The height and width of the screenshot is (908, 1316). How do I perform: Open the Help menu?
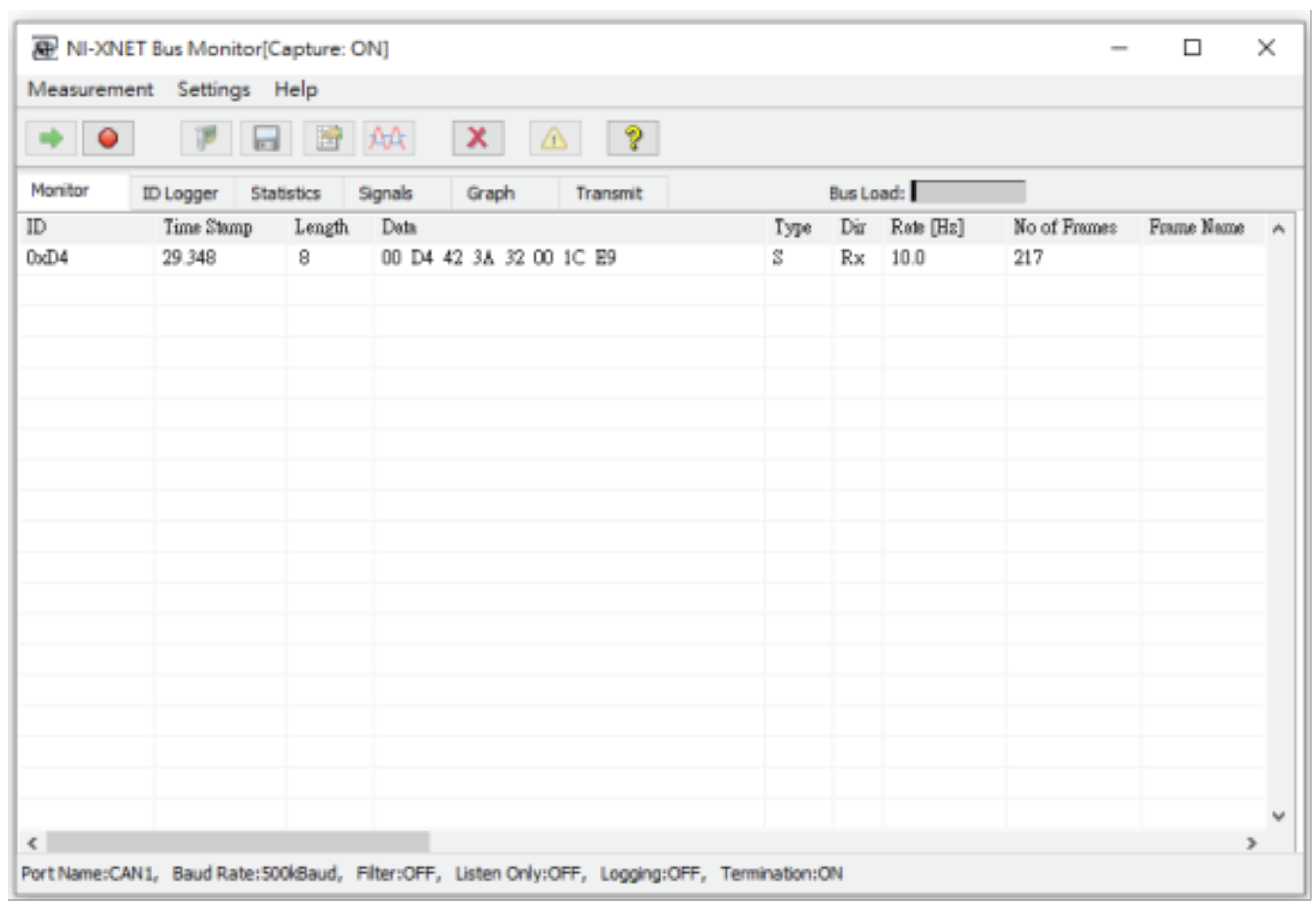pos(296,89)
